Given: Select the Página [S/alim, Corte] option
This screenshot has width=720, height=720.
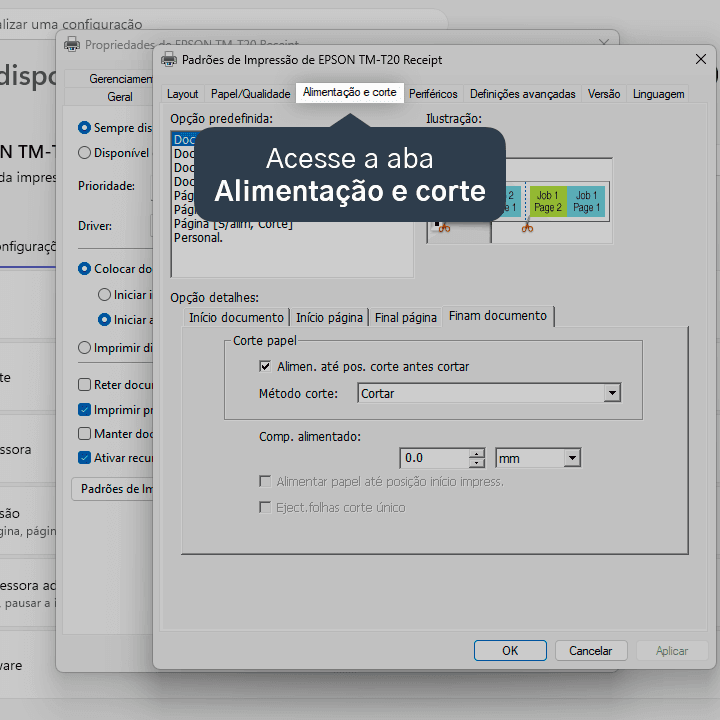Looking at the screenshot, I should tap(233, 224).
